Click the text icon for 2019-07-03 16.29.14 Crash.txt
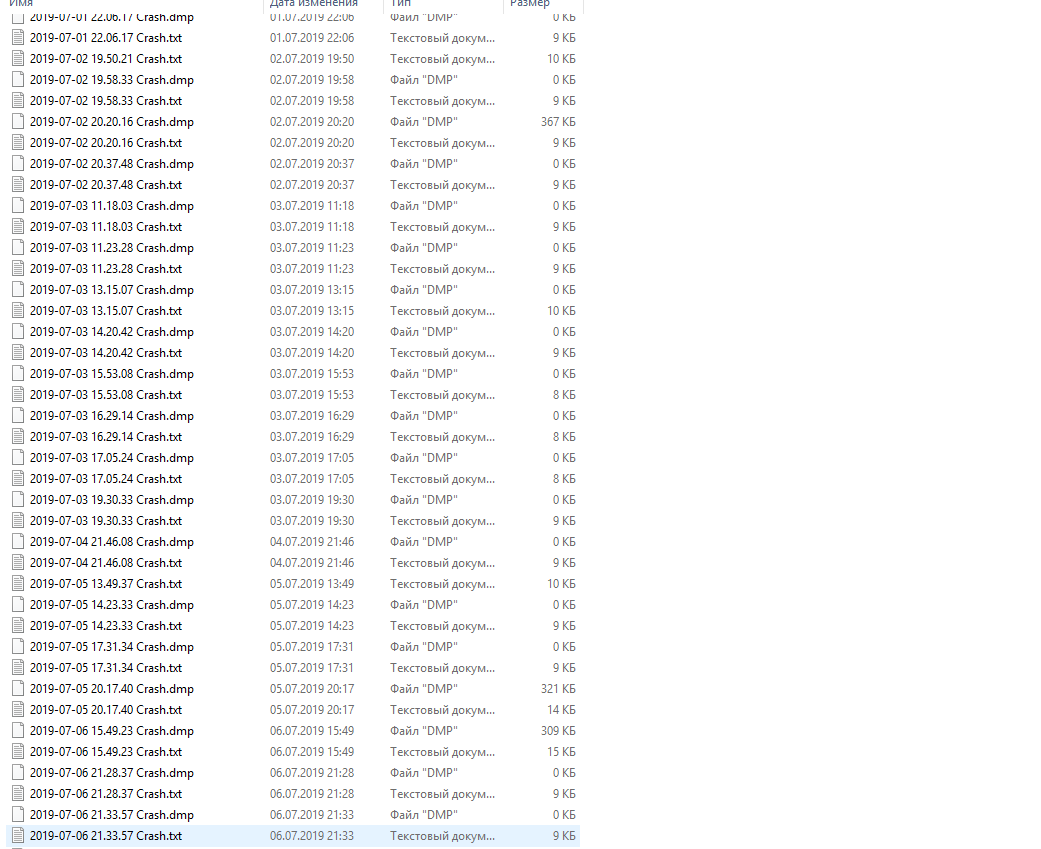 pyautogui.click(x=18, y=437)
